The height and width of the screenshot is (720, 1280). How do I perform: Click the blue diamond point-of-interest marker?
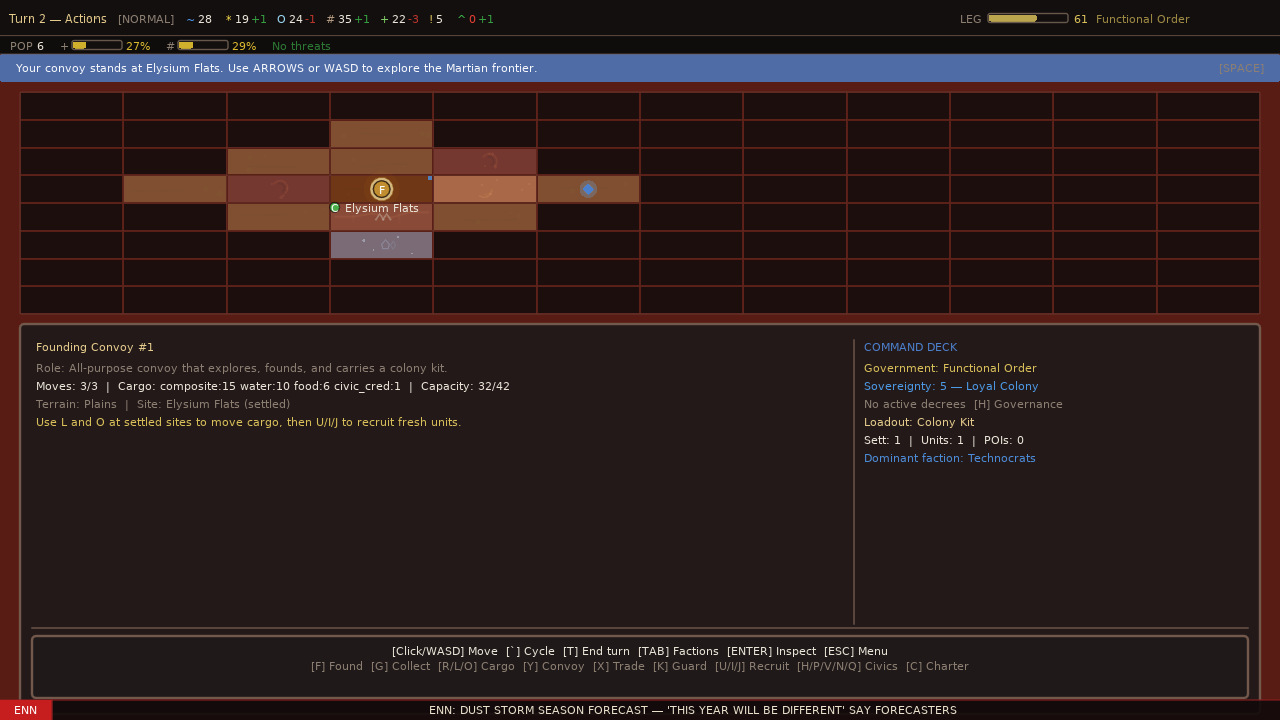[x=588, y=189]
